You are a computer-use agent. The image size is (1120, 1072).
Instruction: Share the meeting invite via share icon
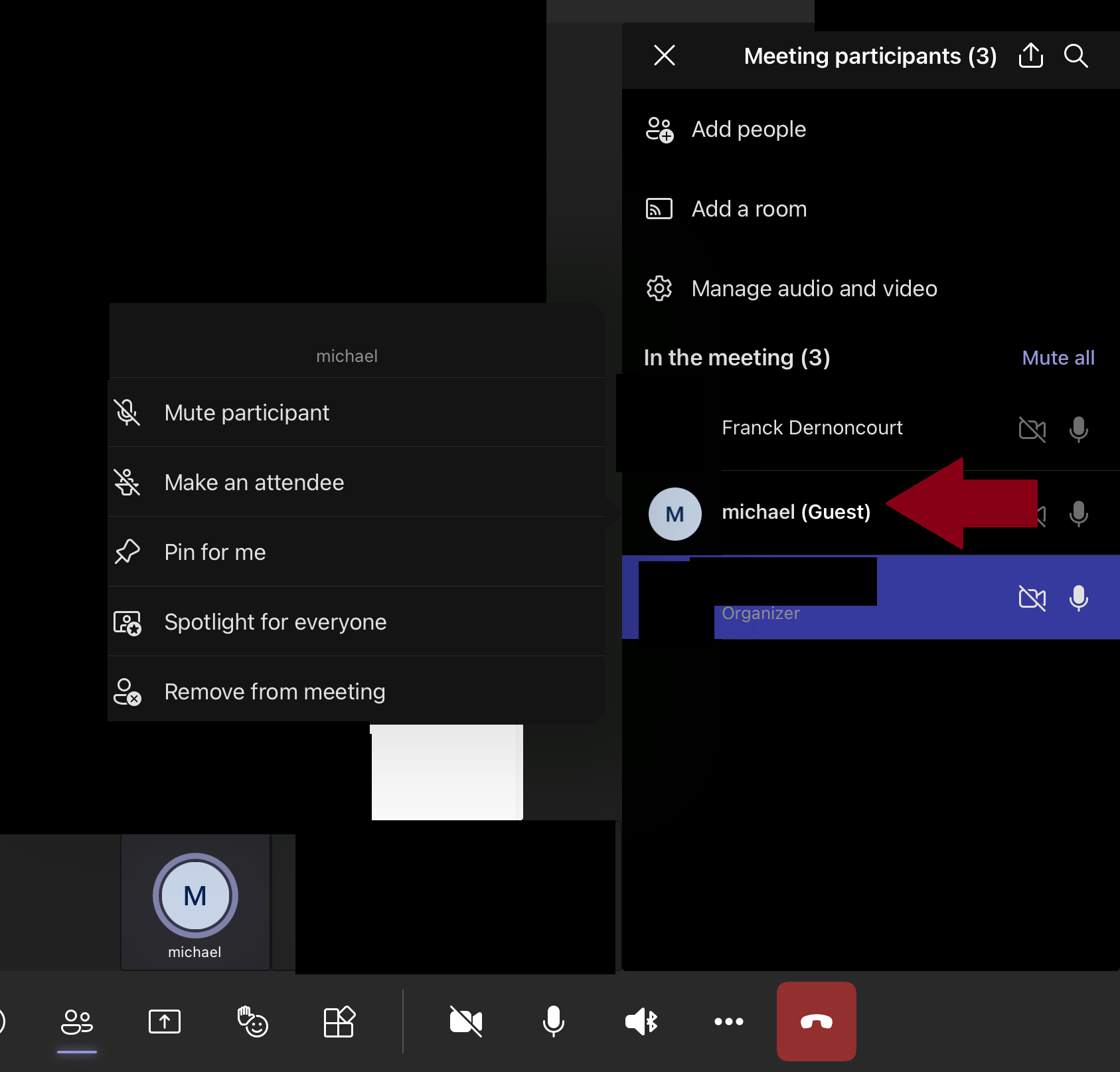(1031, 55)
